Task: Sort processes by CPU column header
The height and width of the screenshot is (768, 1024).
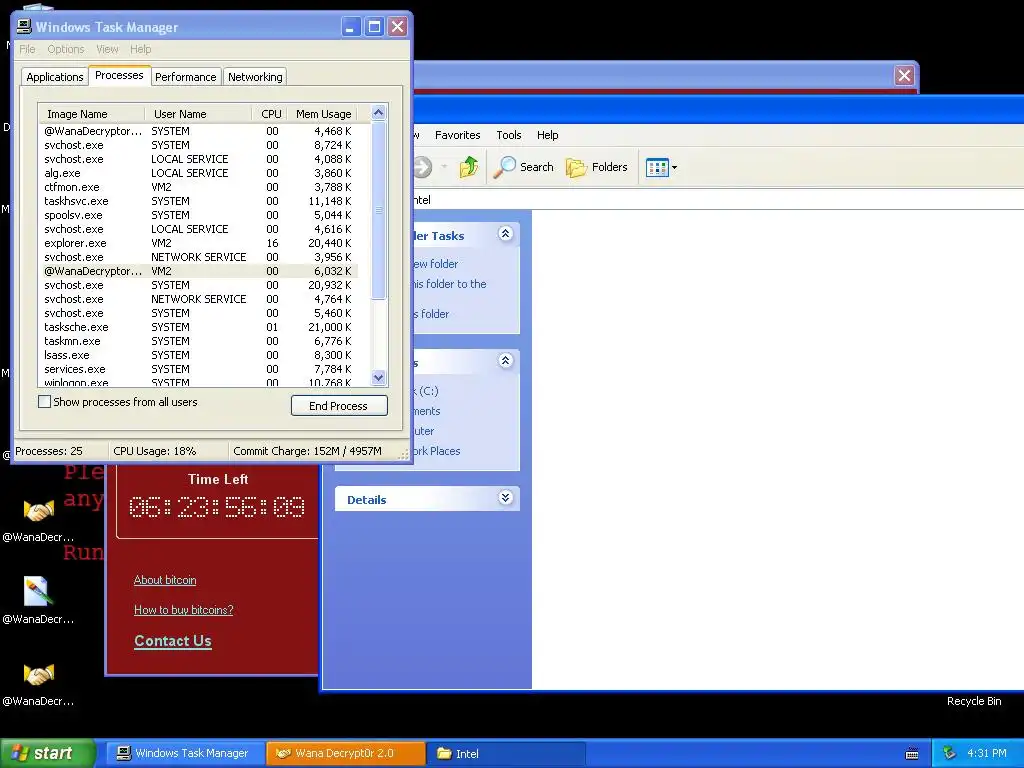Action: (270, 114)
